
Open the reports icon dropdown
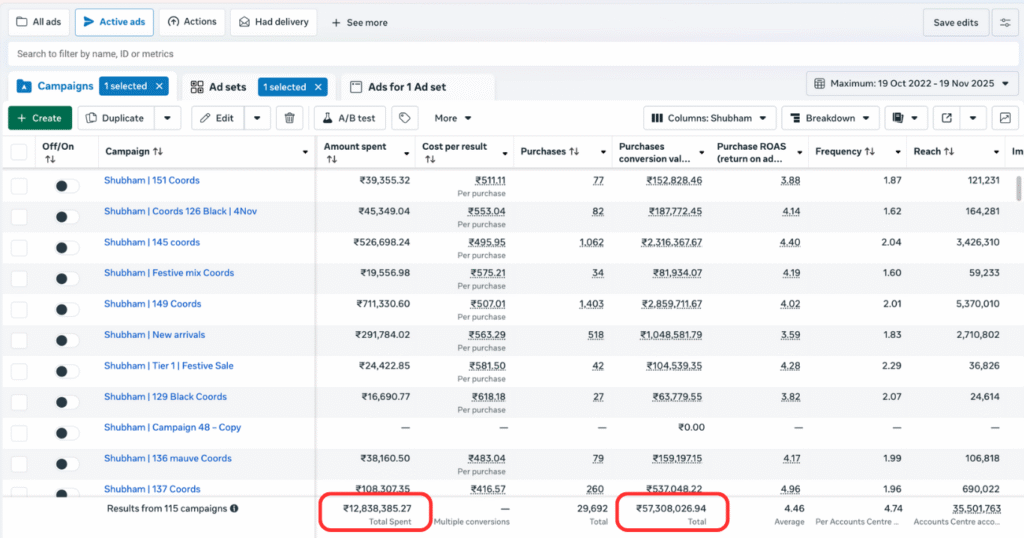906,118
